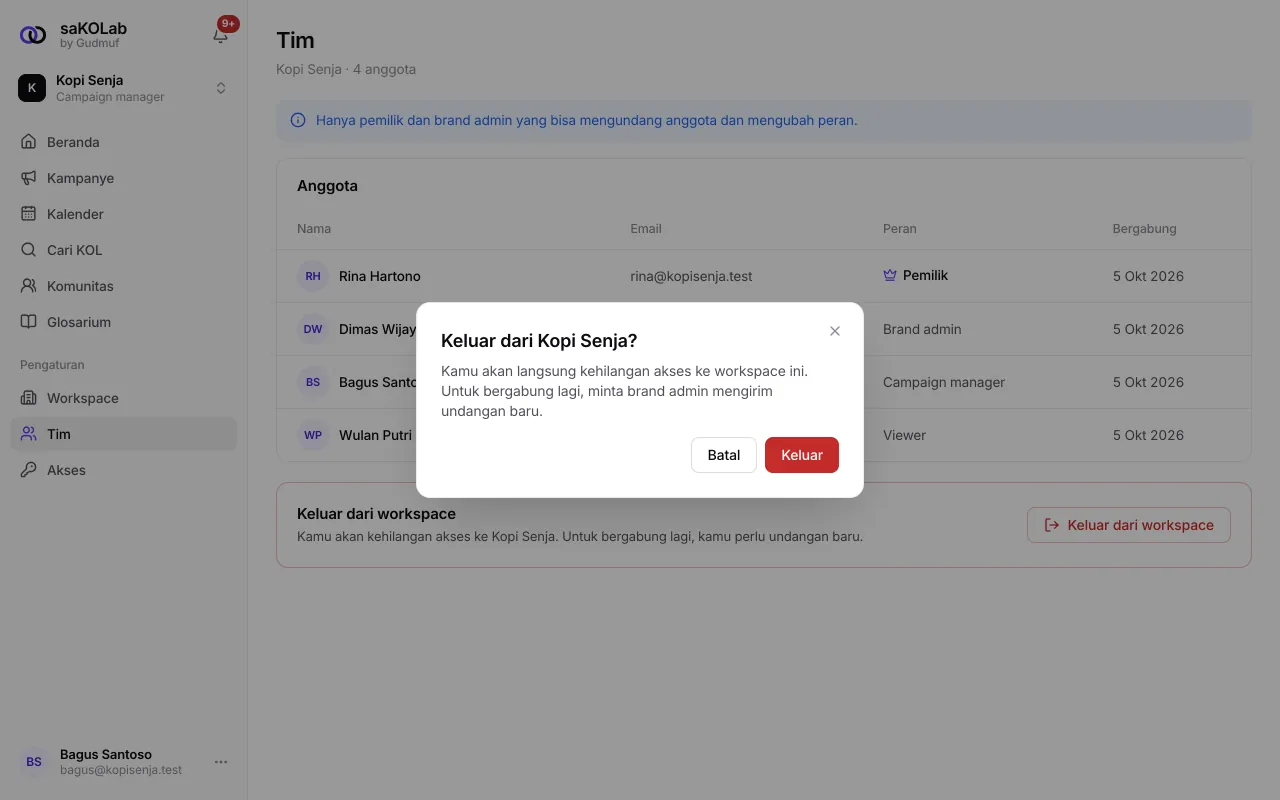Click the notification bell icon
Image resolution: width=1280 pixels, height=800 pixels.
(x=220, y=35)
